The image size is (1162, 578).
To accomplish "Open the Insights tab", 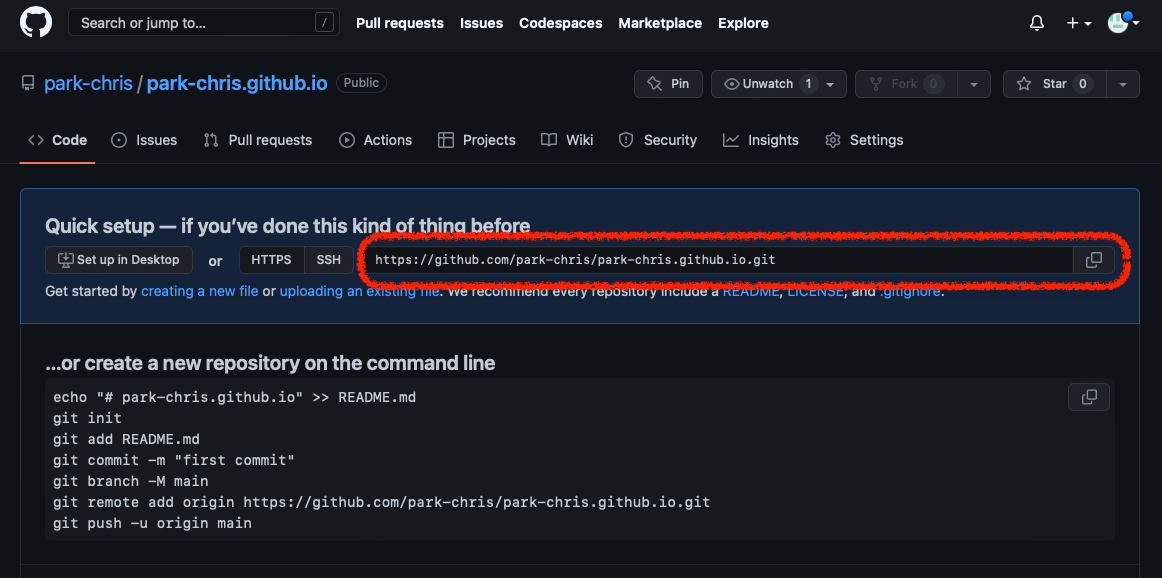I will 761,140.
